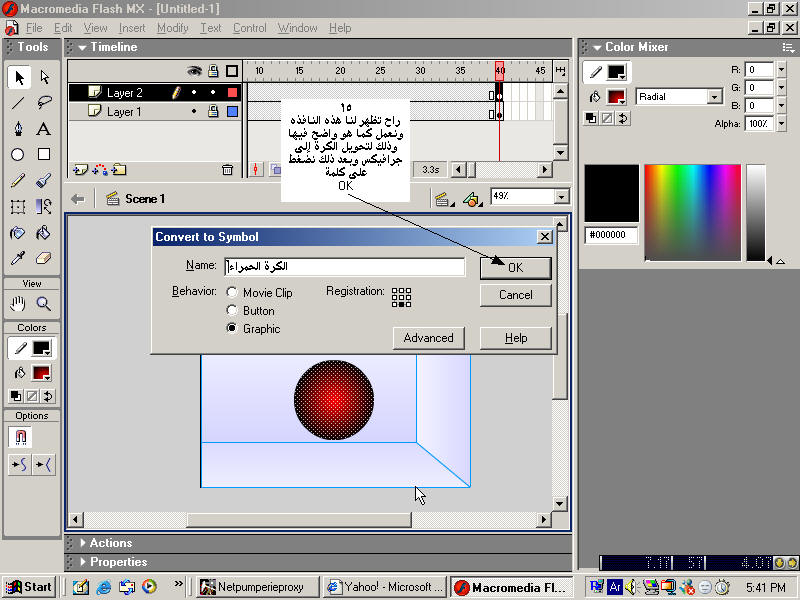Click Swap Colors icon in Color Mixer

(x=623, y=118)
